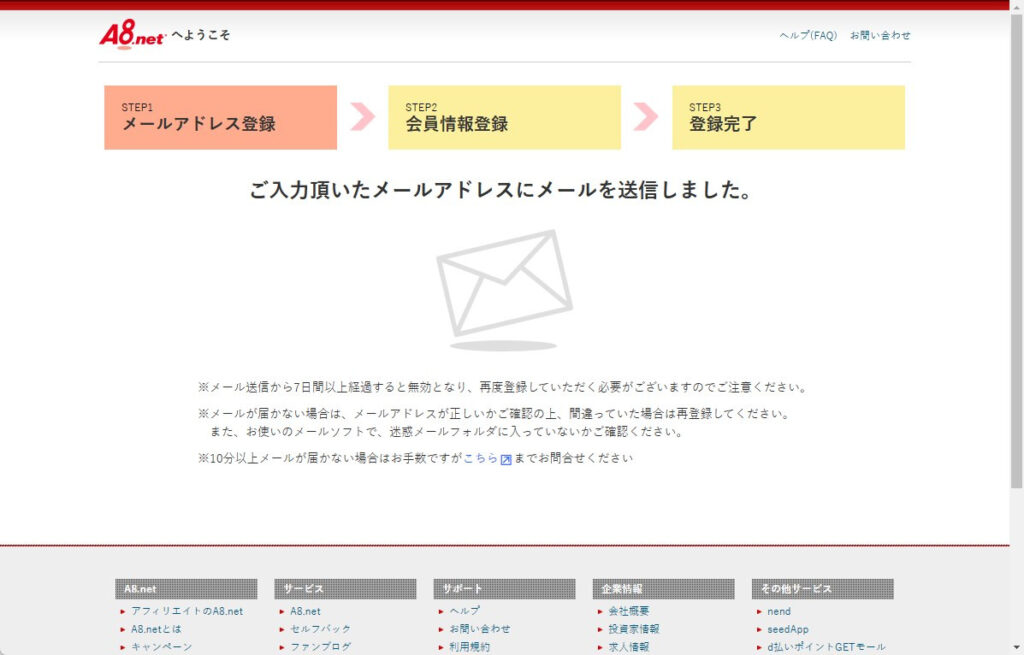Open the セルフバック footer link
Image resolution: width=1024 pixels, height=655 pixels.
(x=320, y=629)
